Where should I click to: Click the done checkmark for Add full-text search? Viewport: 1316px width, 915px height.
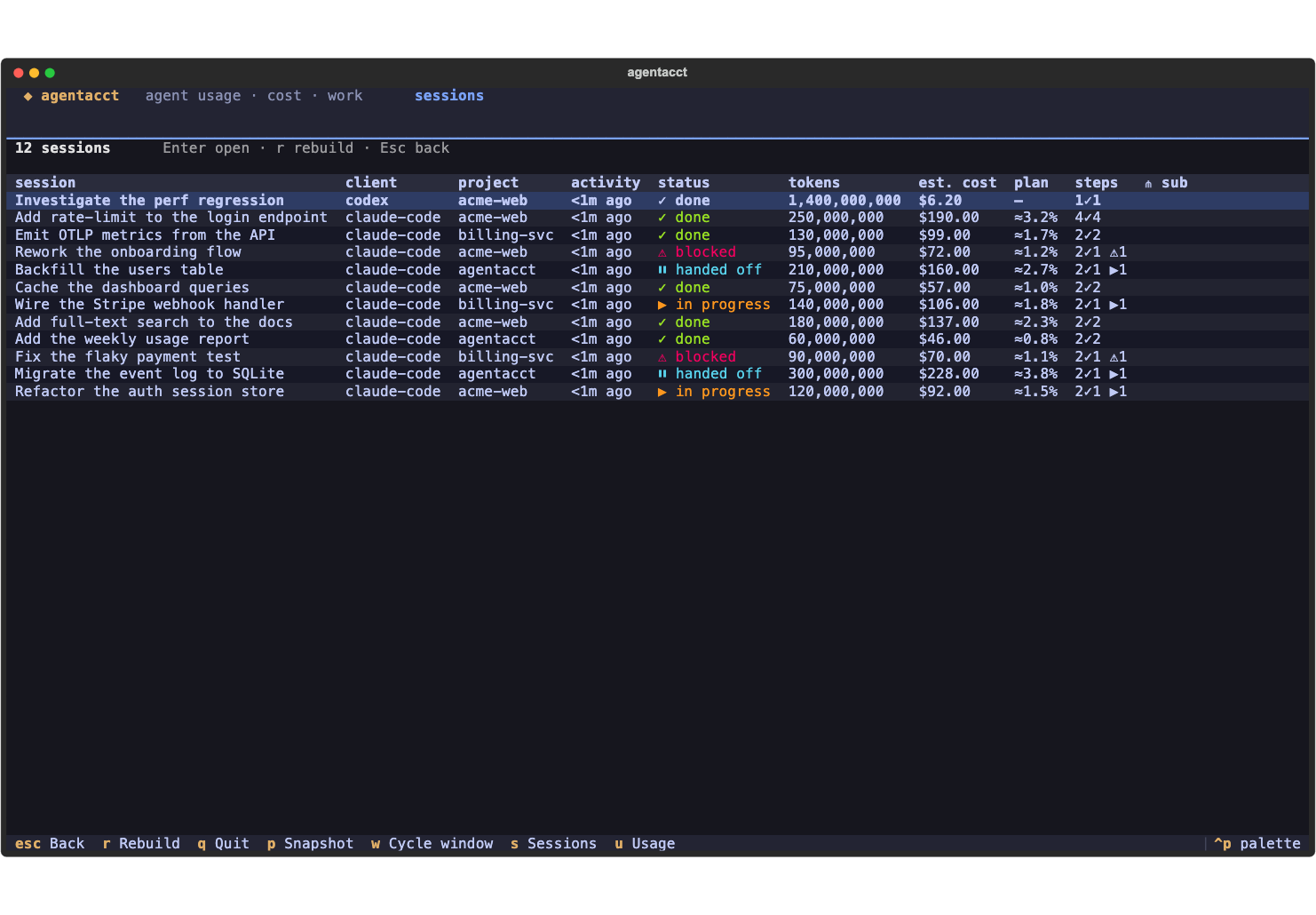[x=662, y=322]
